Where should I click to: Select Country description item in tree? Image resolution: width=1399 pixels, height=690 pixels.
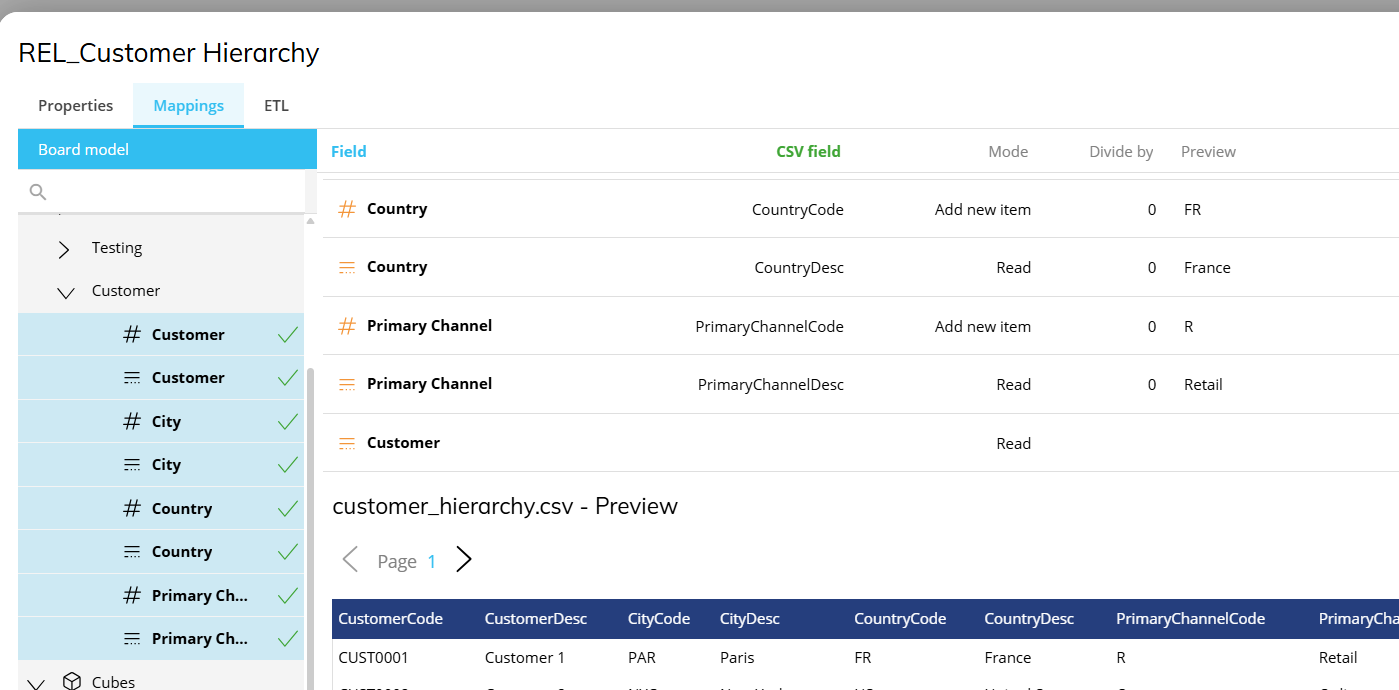click(161, 552)
